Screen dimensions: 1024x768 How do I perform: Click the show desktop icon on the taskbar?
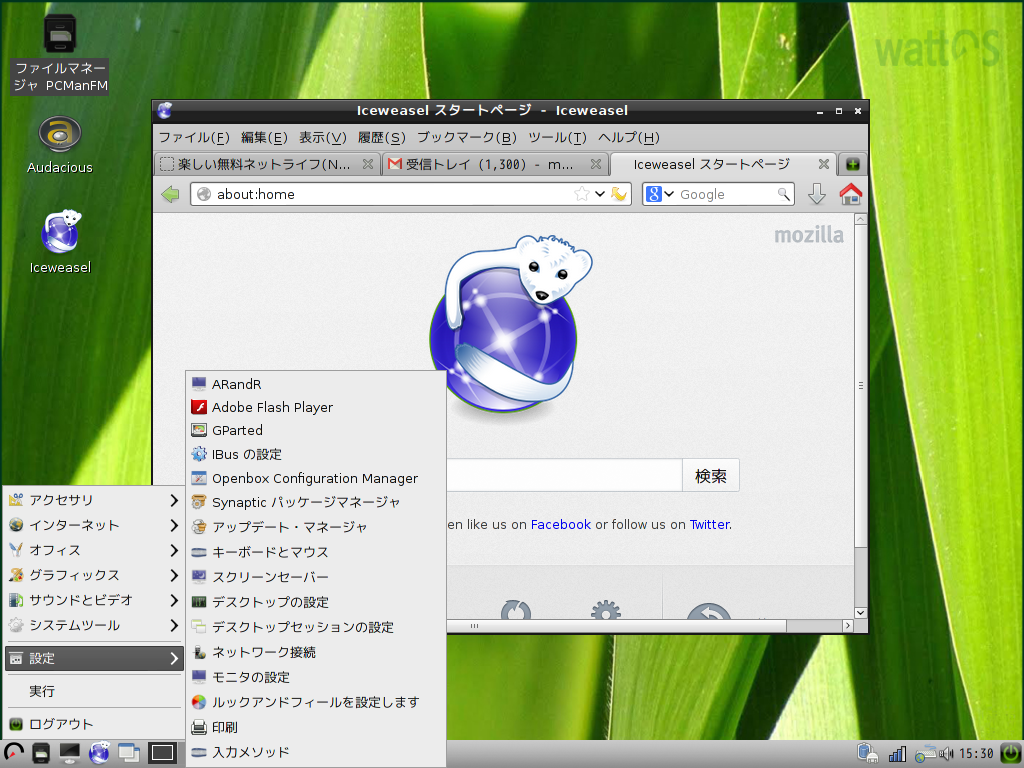point(129,754)
